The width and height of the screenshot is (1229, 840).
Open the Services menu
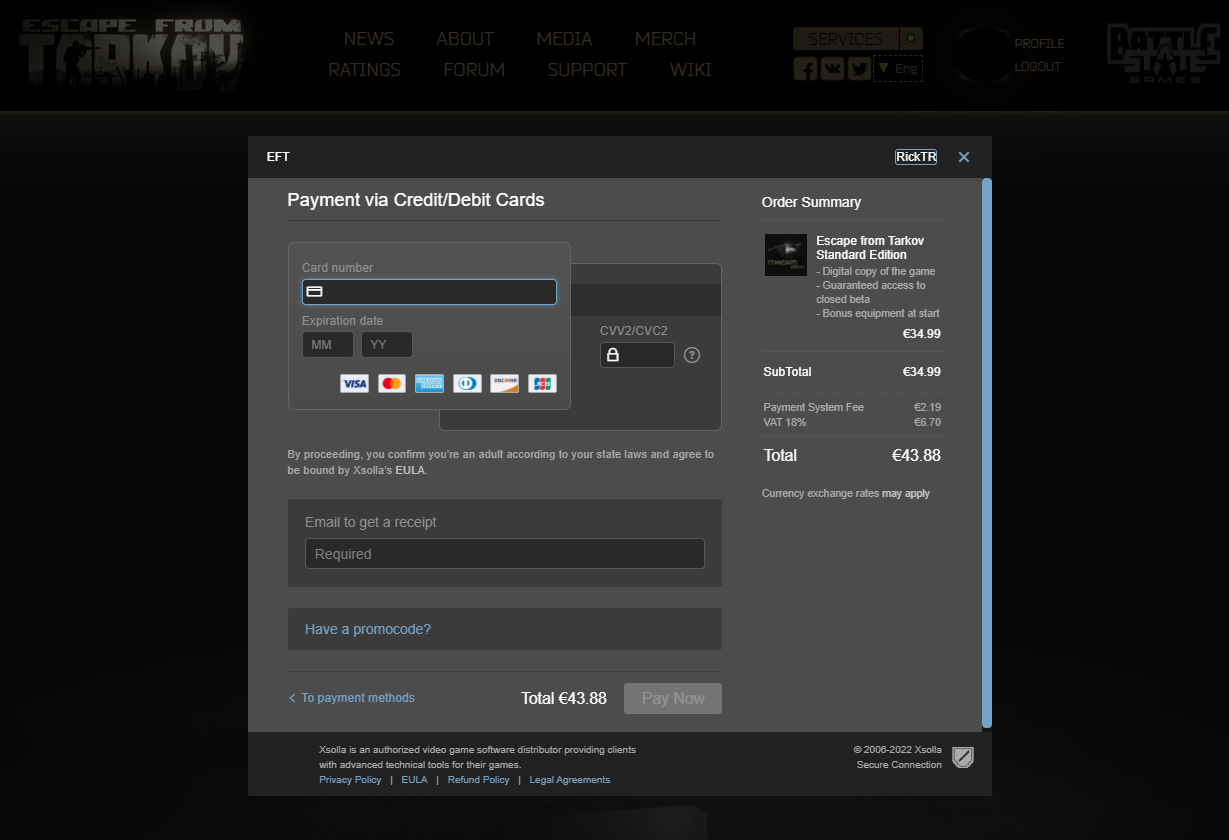click(x=846, y=39)
